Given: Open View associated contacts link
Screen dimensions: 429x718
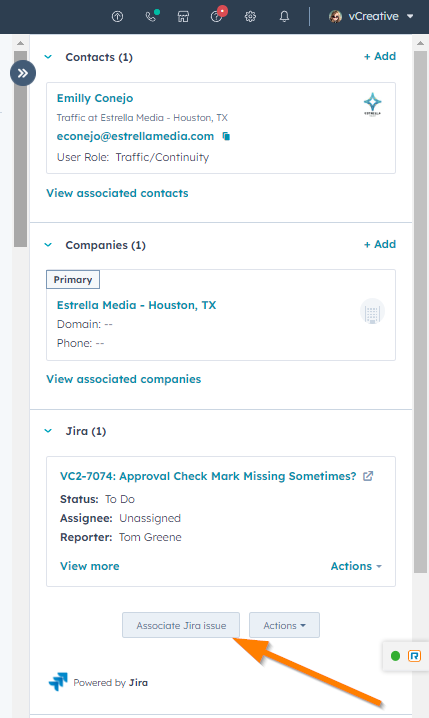Looking at the screenshot, I should click(x=117, y=193).
